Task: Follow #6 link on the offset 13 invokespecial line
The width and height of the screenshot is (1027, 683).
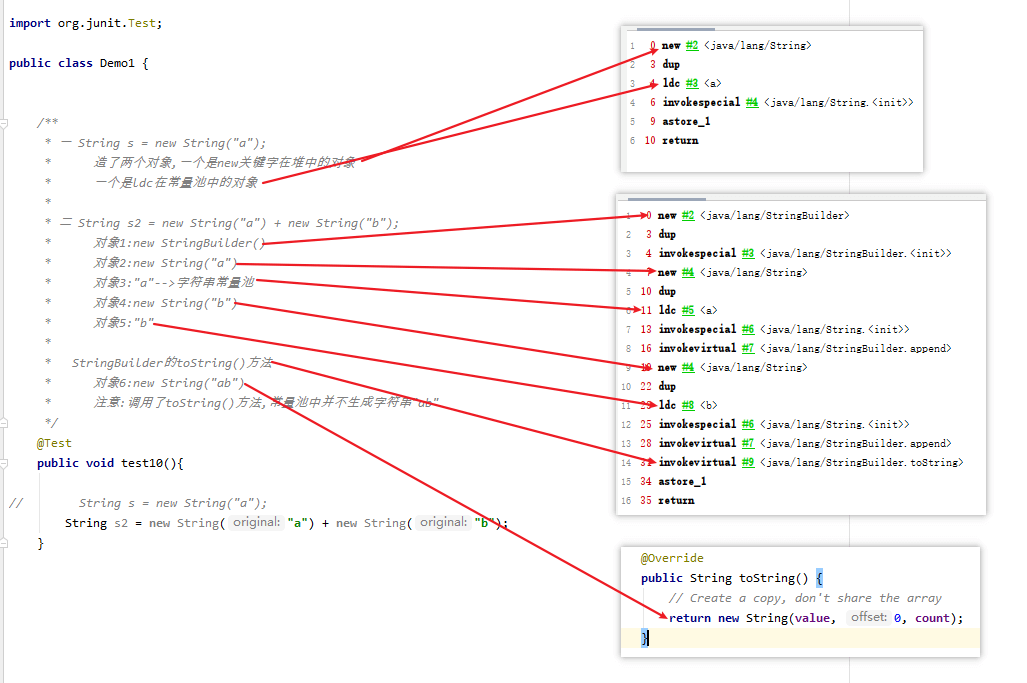Action: (748, 329)
